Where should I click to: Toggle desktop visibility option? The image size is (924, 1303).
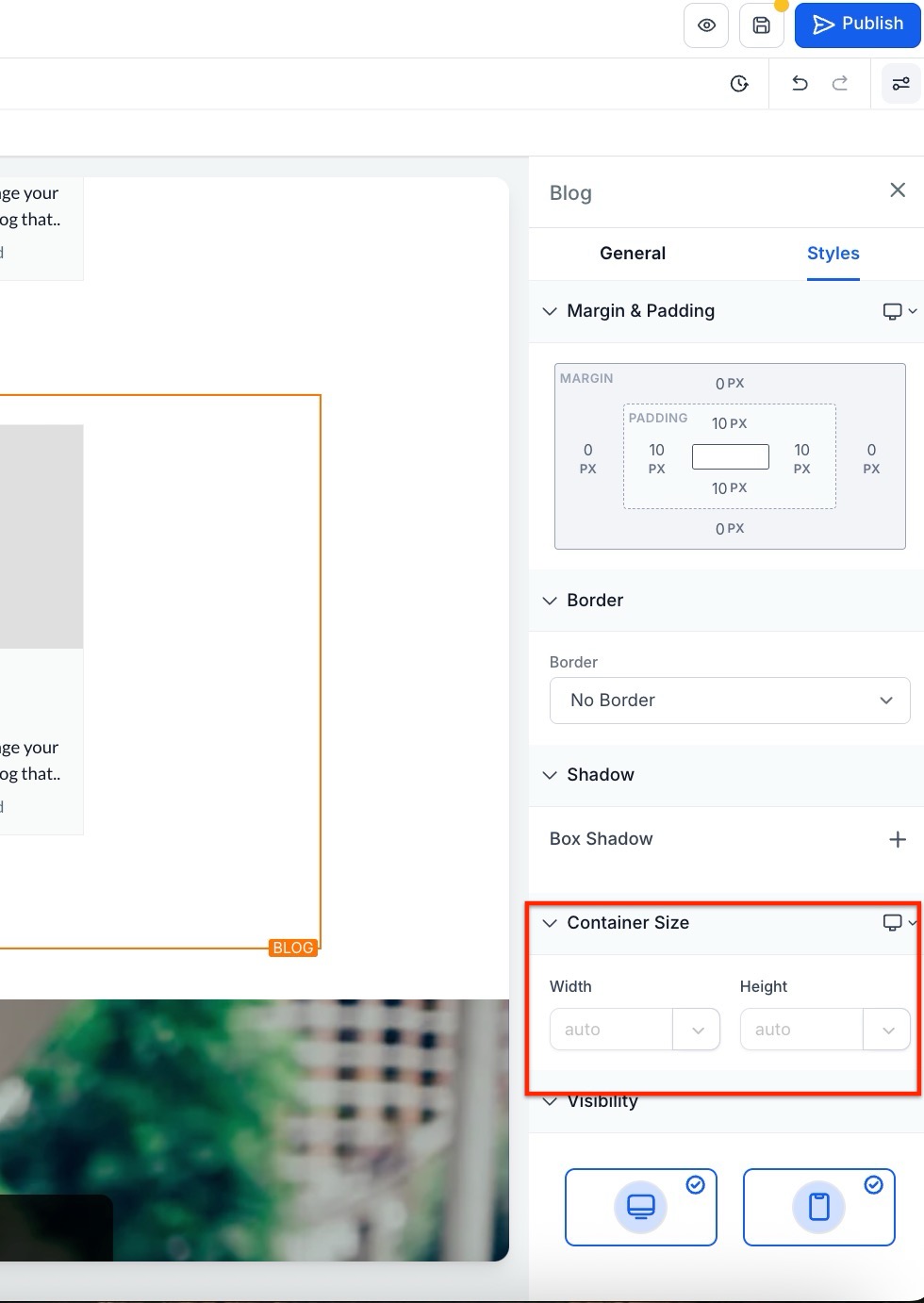641,1207
